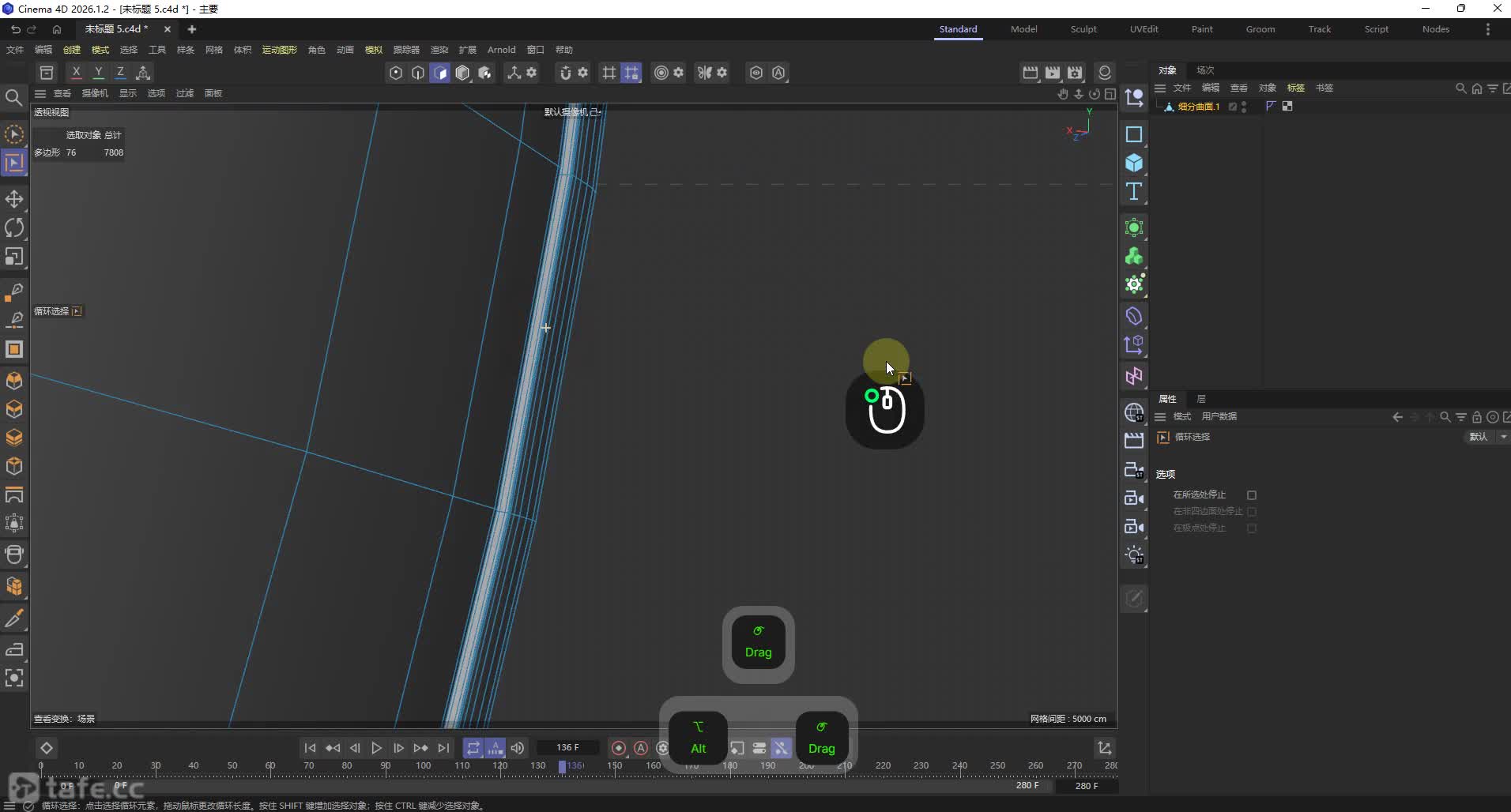Viewport: 1511px width, 812px height.
Task: Enable record active objects button
Action: 619,748
